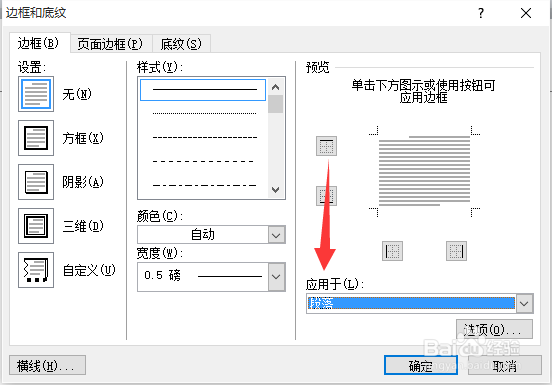
Task: Click the ? help button in title bar
Action: [x=481, y=13]
